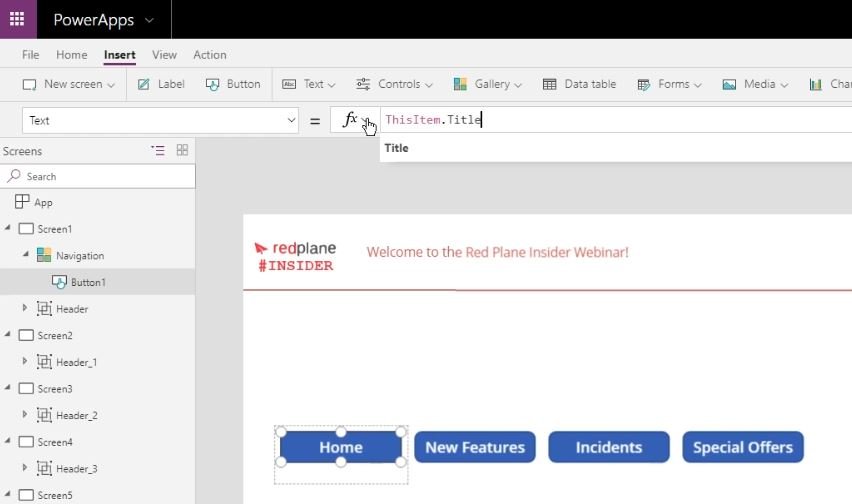
Task: Select Header_1 in the tree
Action: pyautogui.click(x=77, y=362)
